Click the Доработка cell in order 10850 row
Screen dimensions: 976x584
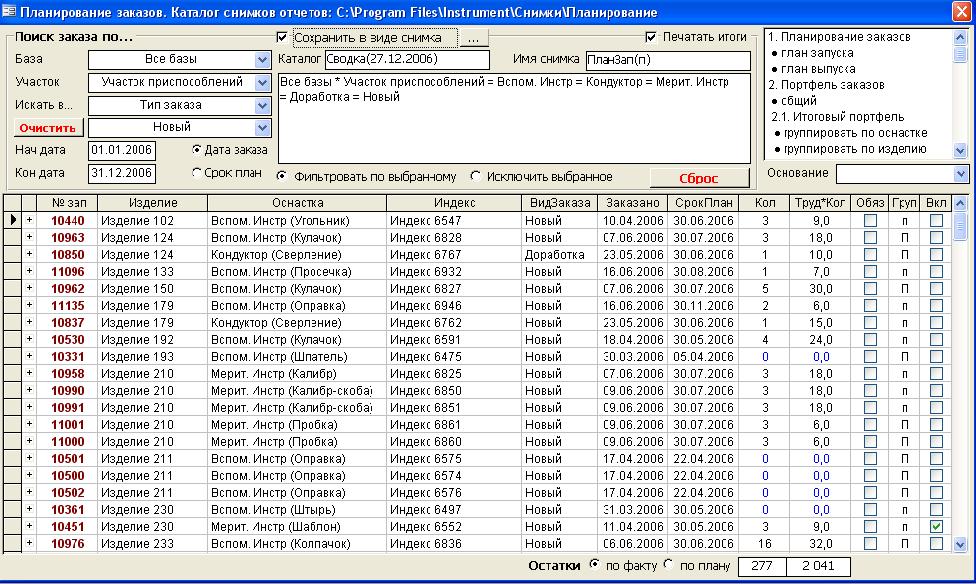pos(560,255)
